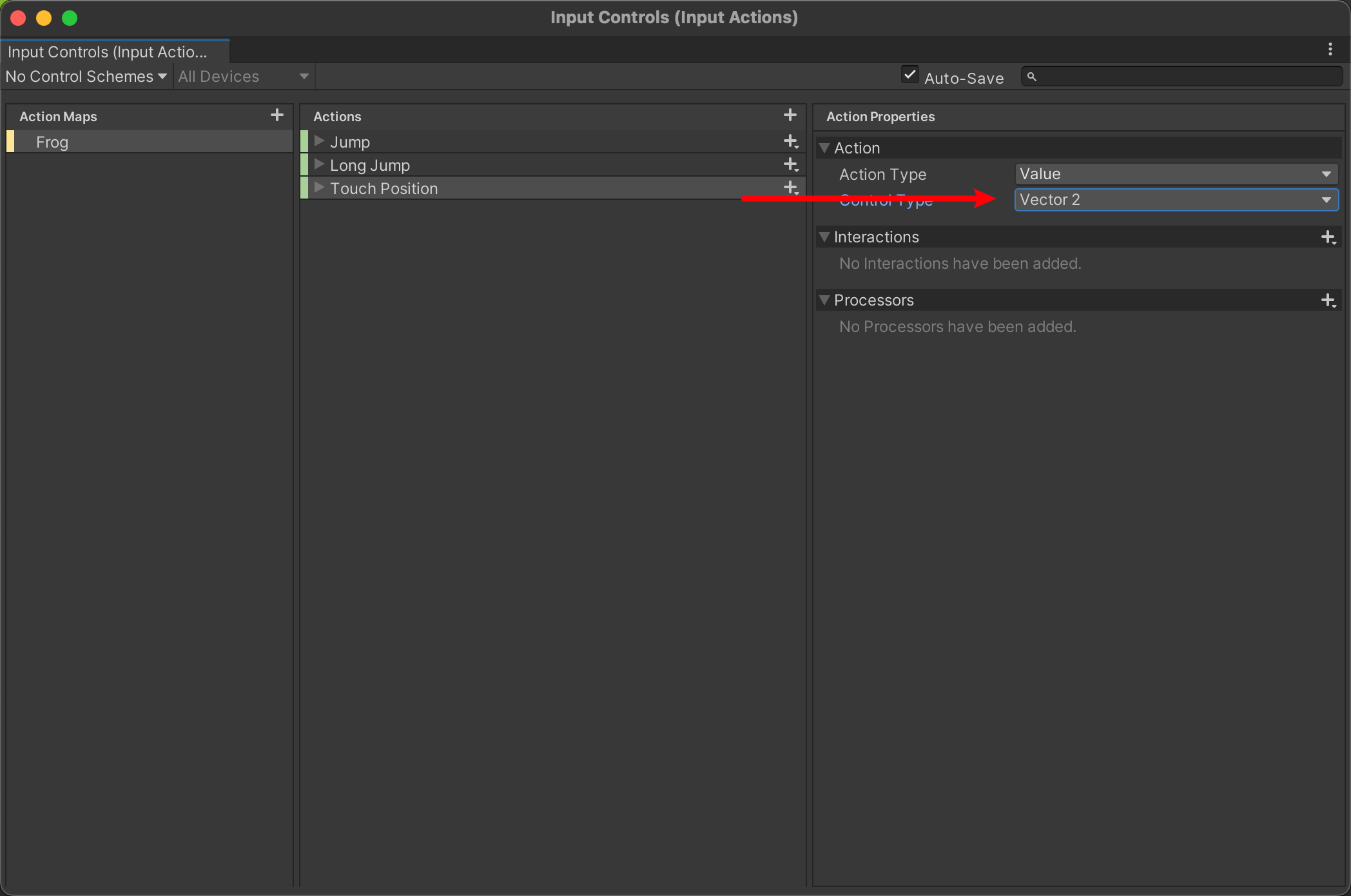The width and height of the screenshot is (1351, 896).
Task: Click the Action Type label
Action: tap(882, 175)
